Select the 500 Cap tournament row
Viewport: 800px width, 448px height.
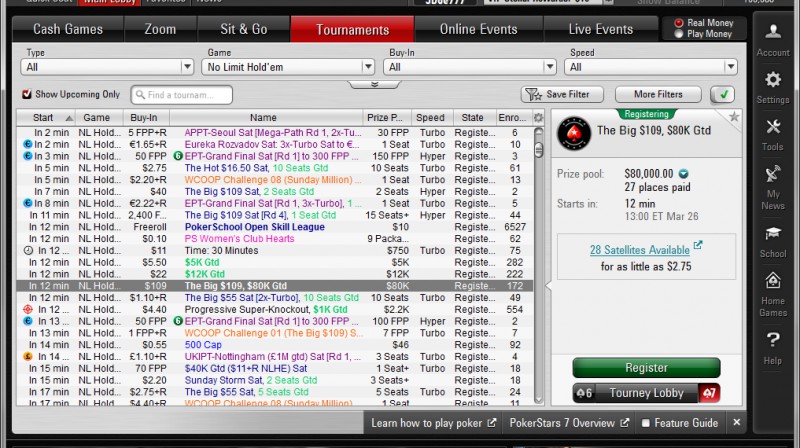pos(275,345)
